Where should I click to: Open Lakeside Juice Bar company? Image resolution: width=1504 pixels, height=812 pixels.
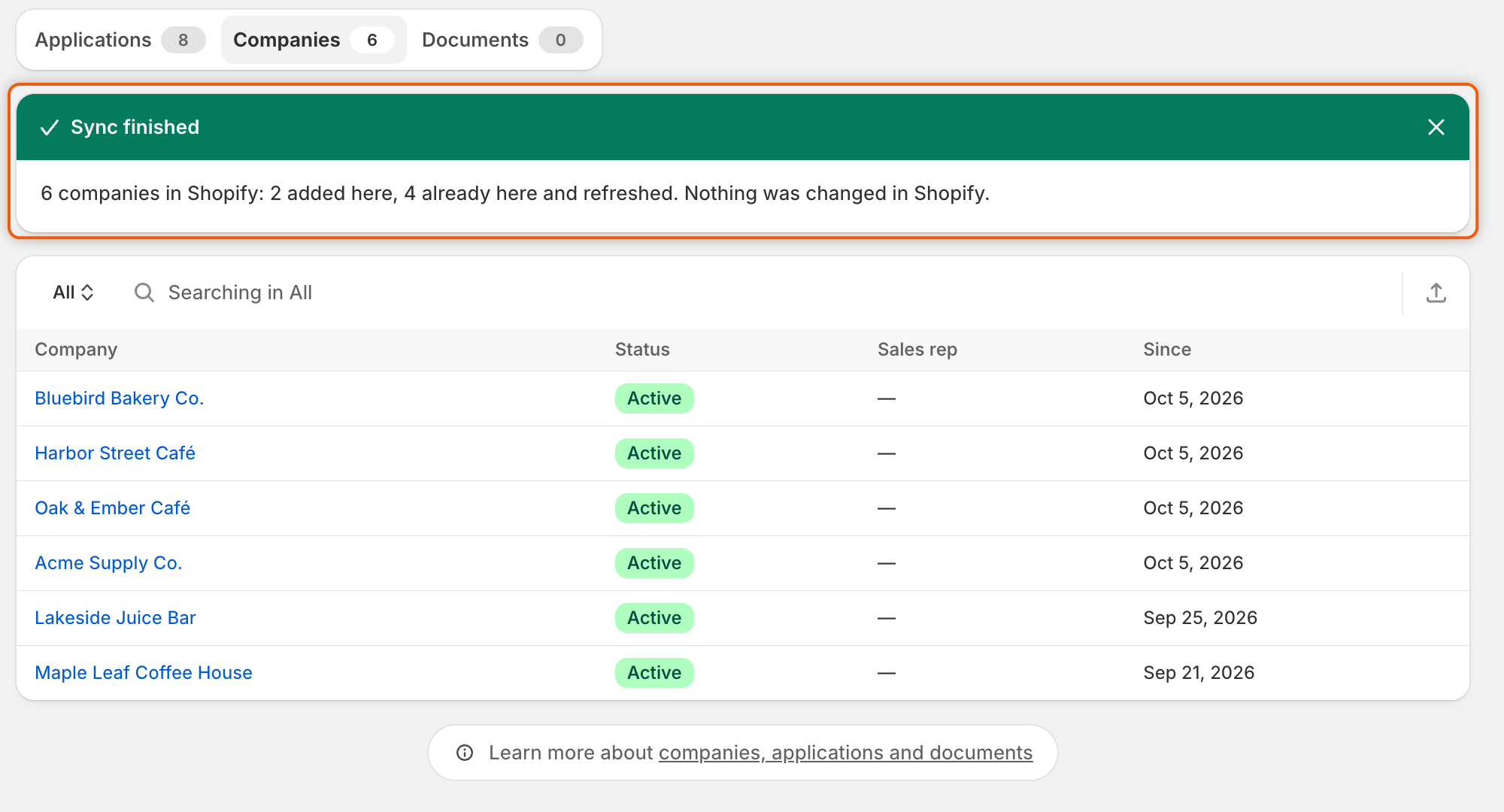115,618
